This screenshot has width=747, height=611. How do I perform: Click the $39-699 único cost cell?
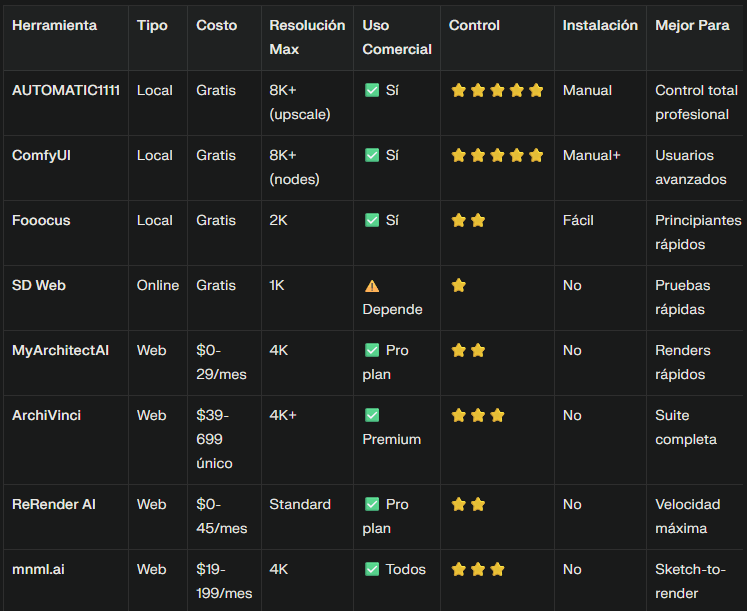click(216, 439)
